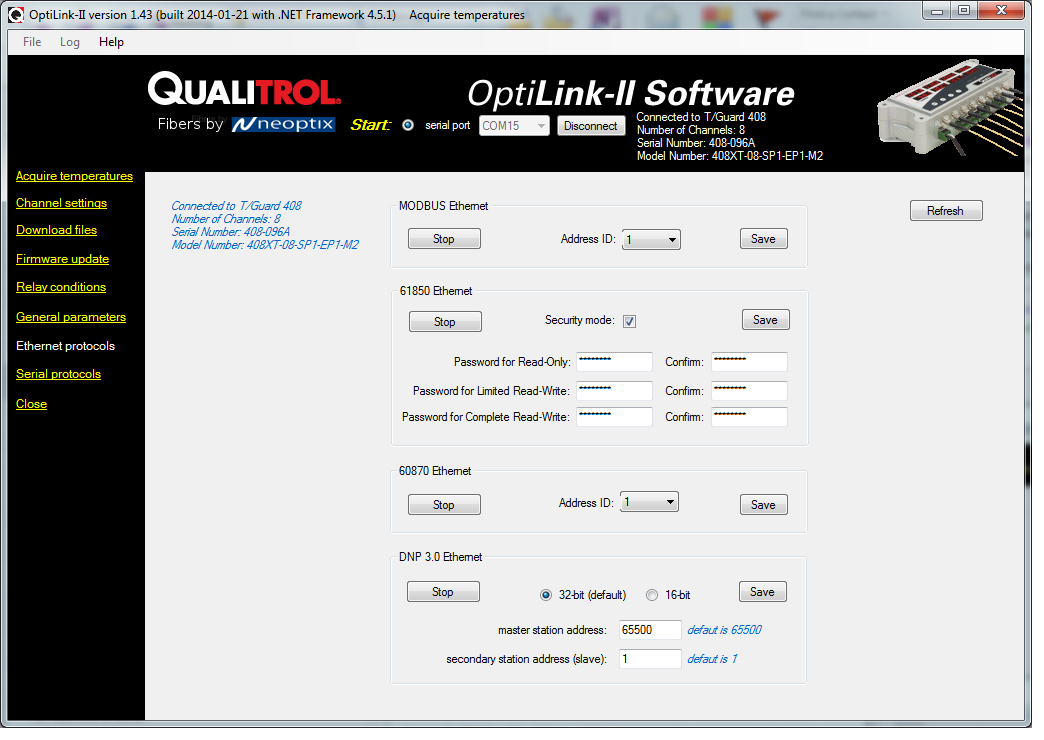Select the 16-bit DNP option
Screen dimensions: 1044x740
(x=652, y=595)
